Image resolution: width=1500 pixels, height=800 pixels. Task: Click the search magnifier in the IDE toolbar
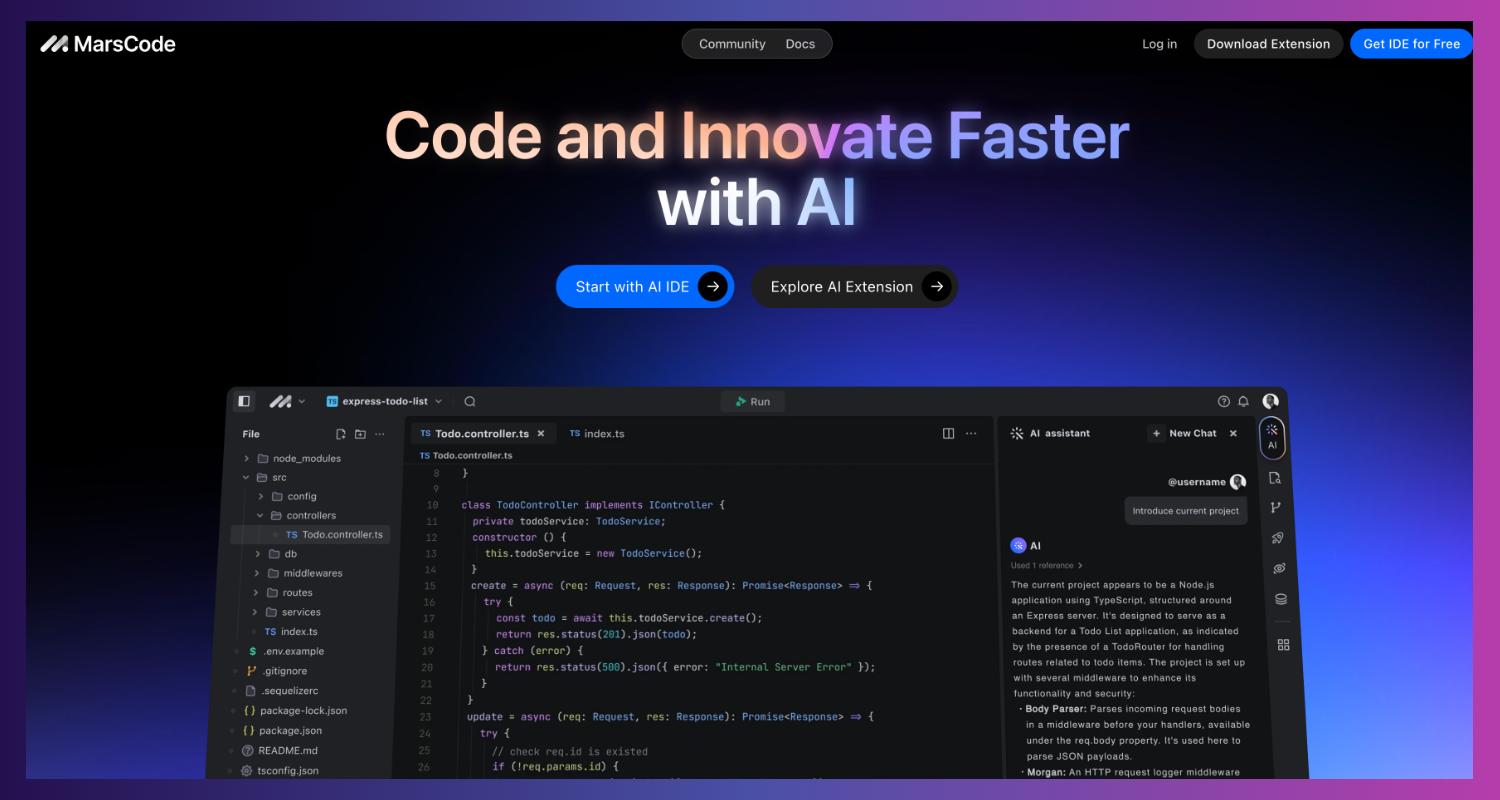[469, 400]
